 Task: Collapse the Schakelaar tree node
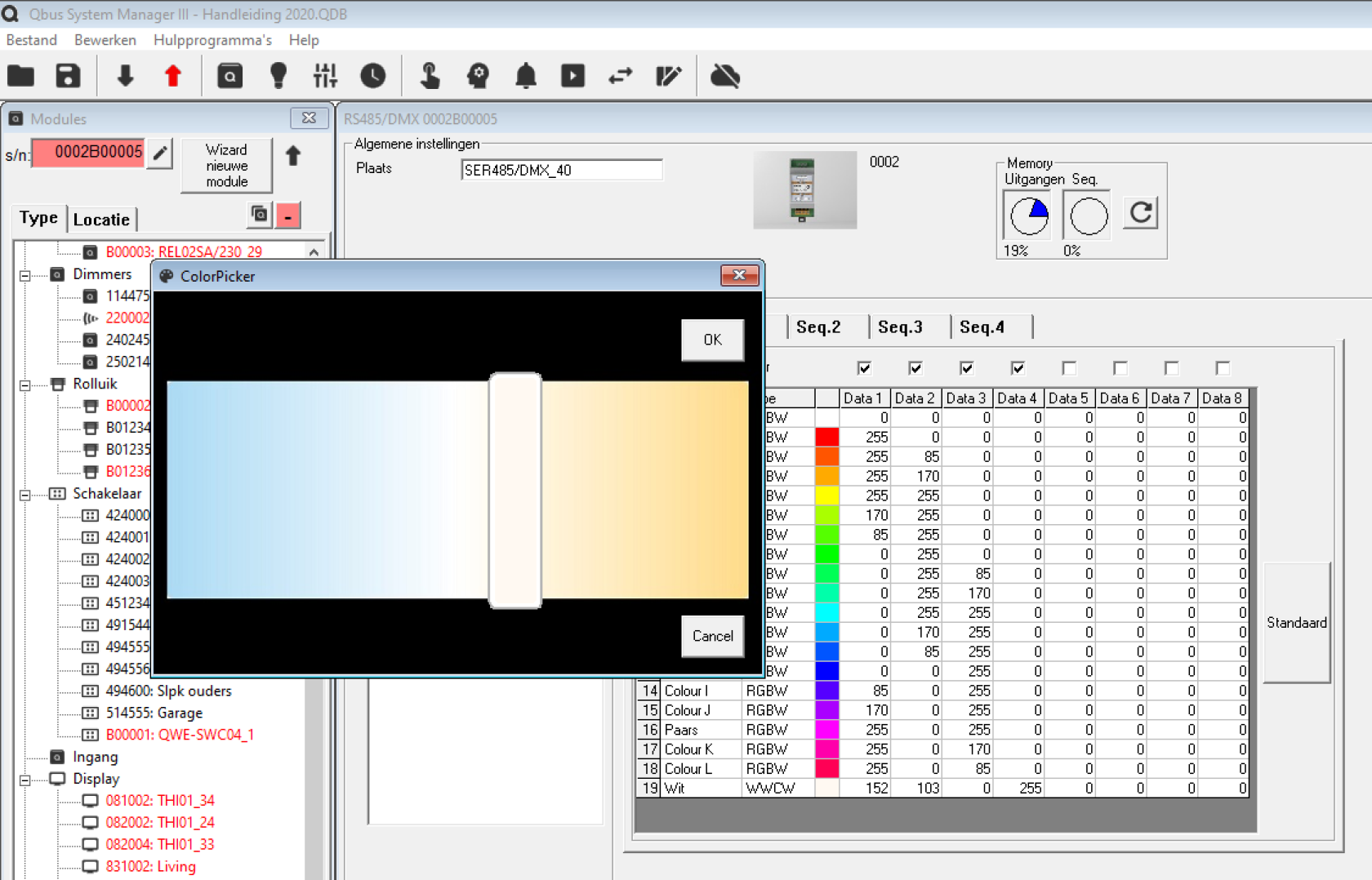pos(25,495)
